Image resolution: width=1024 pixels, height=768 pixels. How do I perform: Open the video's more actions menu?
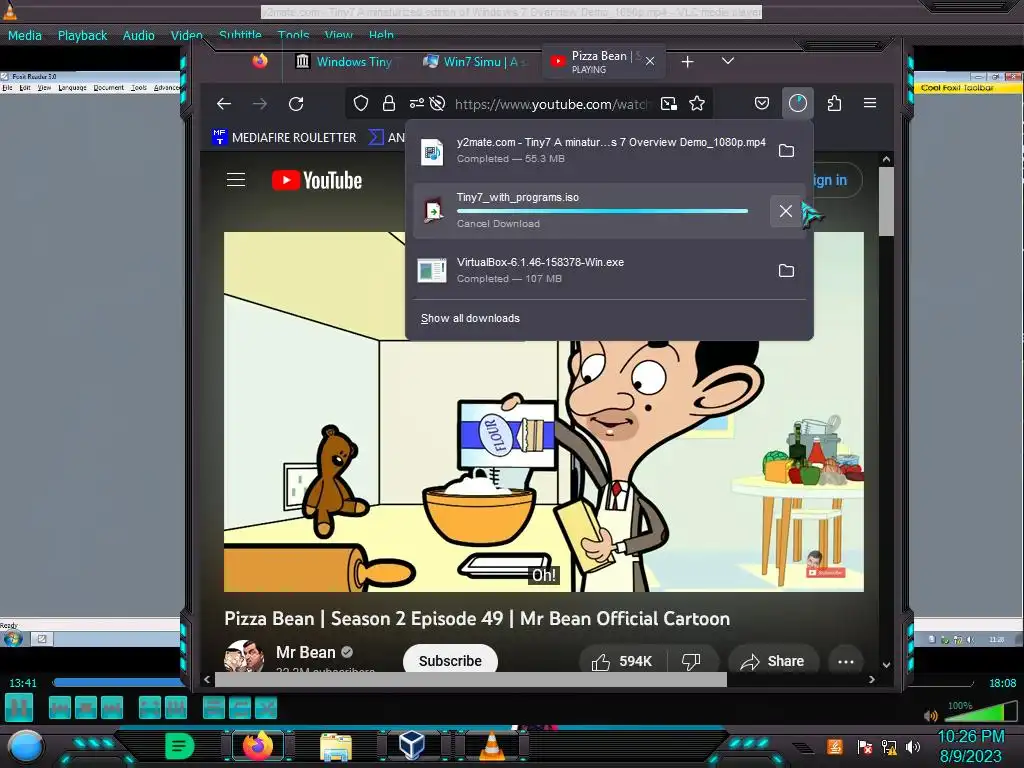pyautogui.click(x=846, y=661)
